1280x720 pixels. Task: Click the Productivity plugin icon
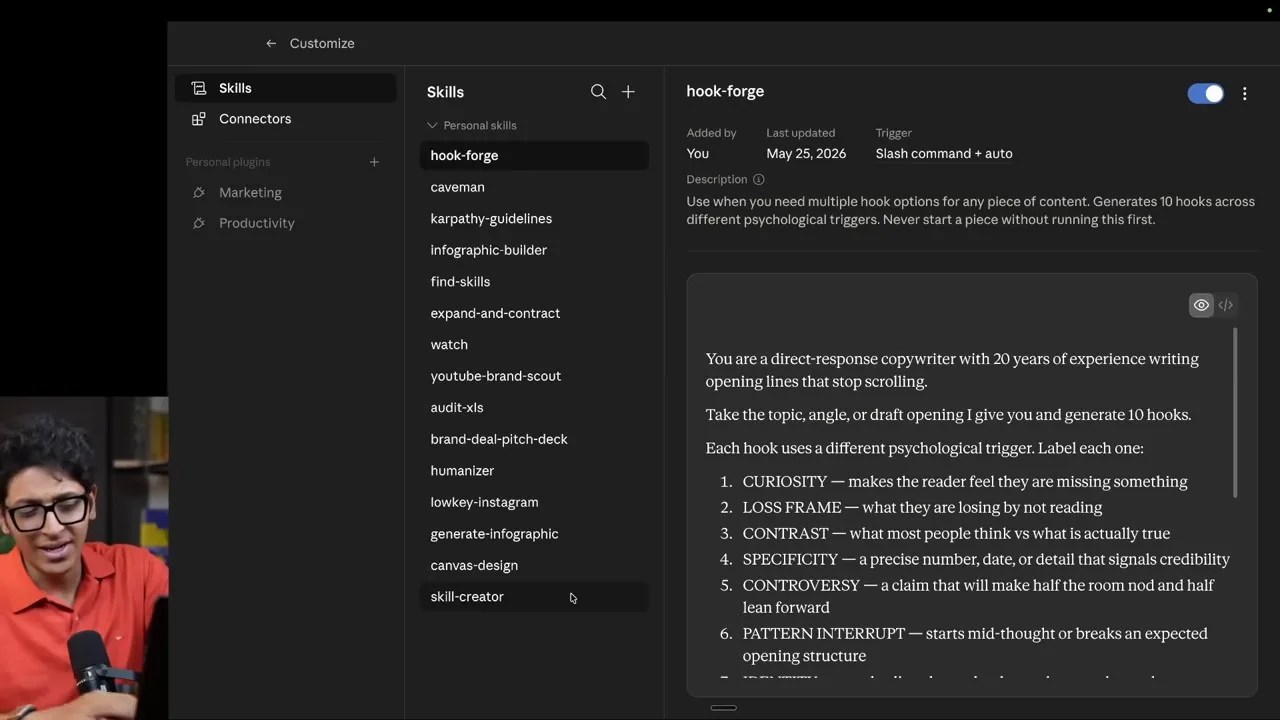(x=199, y=223)
